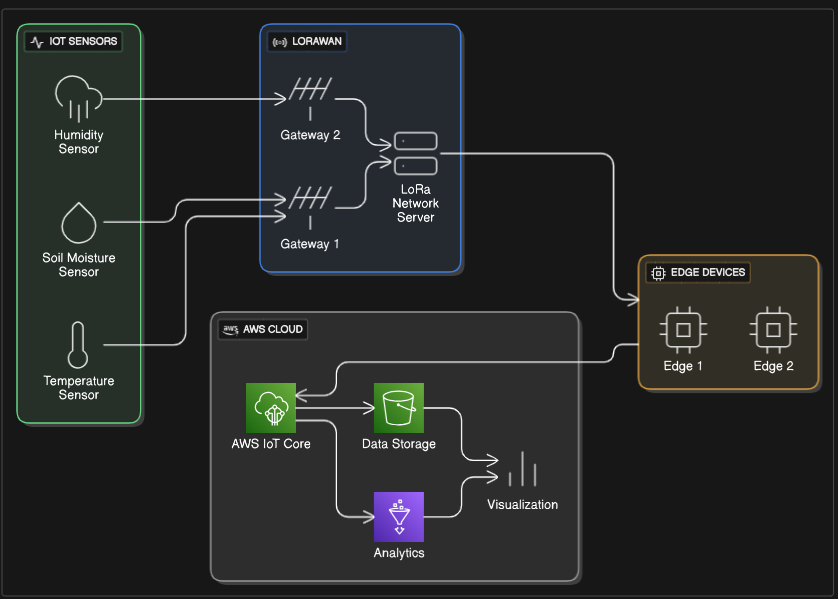838x599 pixels.
Task: Click the Humidity Sensor cloud icon
Action: (x=79, y=99)
